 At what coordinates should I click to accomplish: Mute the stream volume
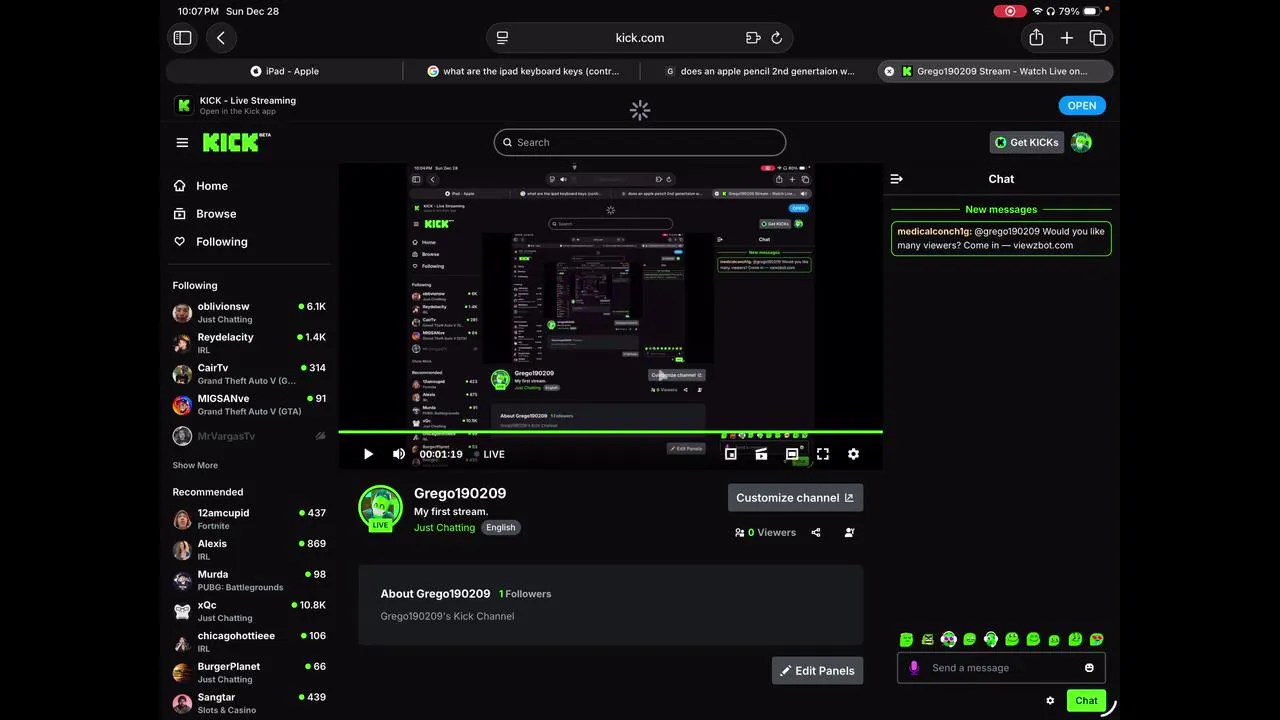coord(399,454)
